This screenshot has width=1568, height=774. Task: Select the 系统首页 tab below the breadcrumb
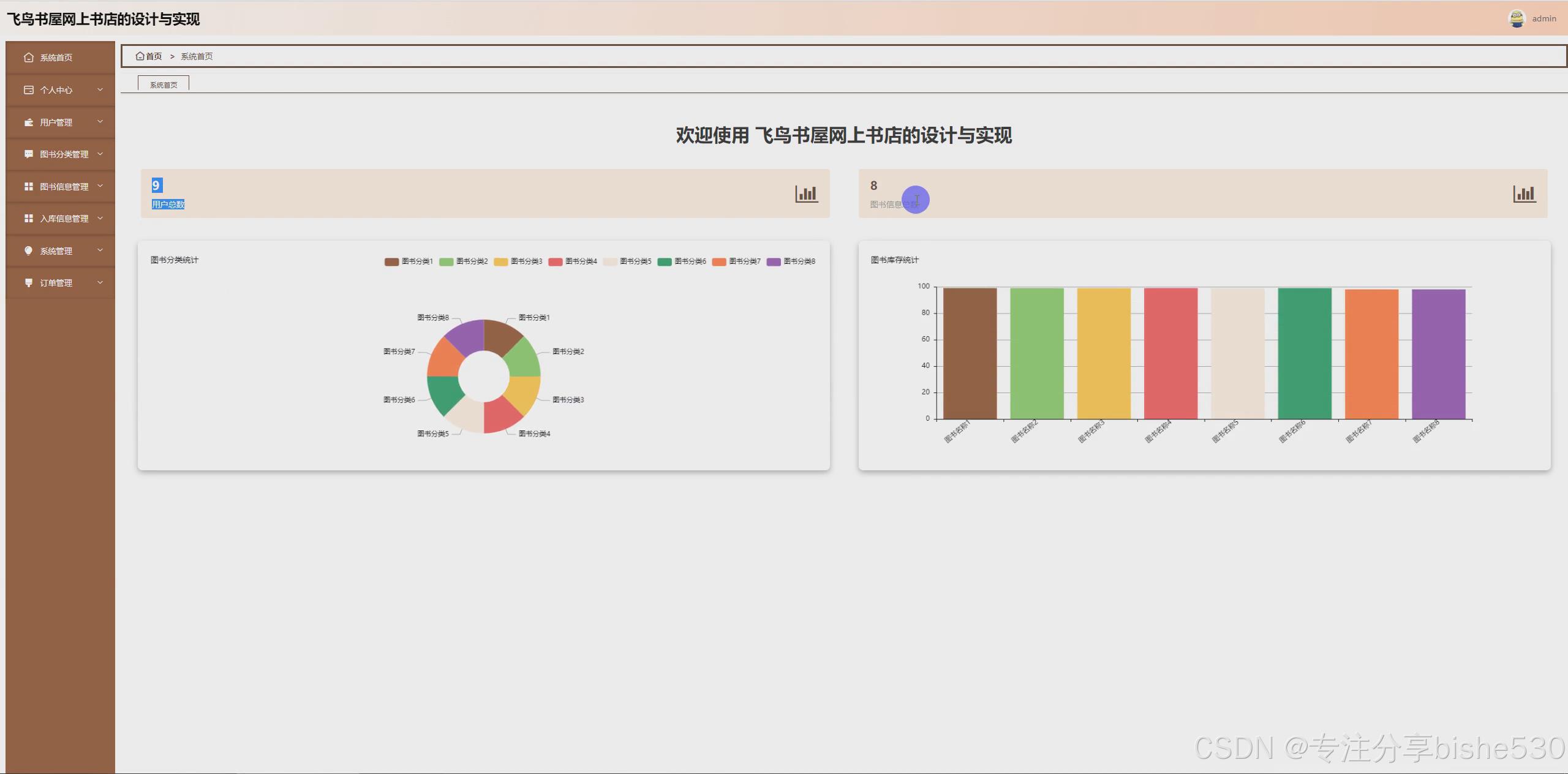(164, 85)
